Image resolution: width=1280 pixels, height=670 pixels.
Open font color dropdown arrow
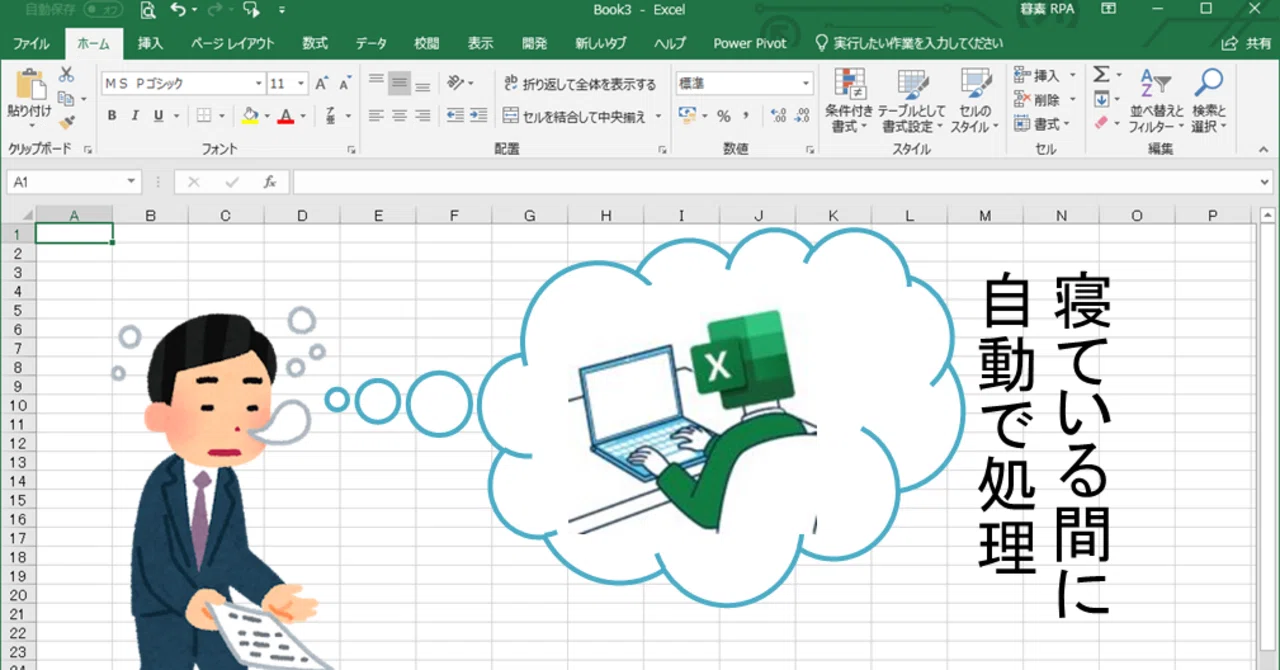(x=303, y=116)
